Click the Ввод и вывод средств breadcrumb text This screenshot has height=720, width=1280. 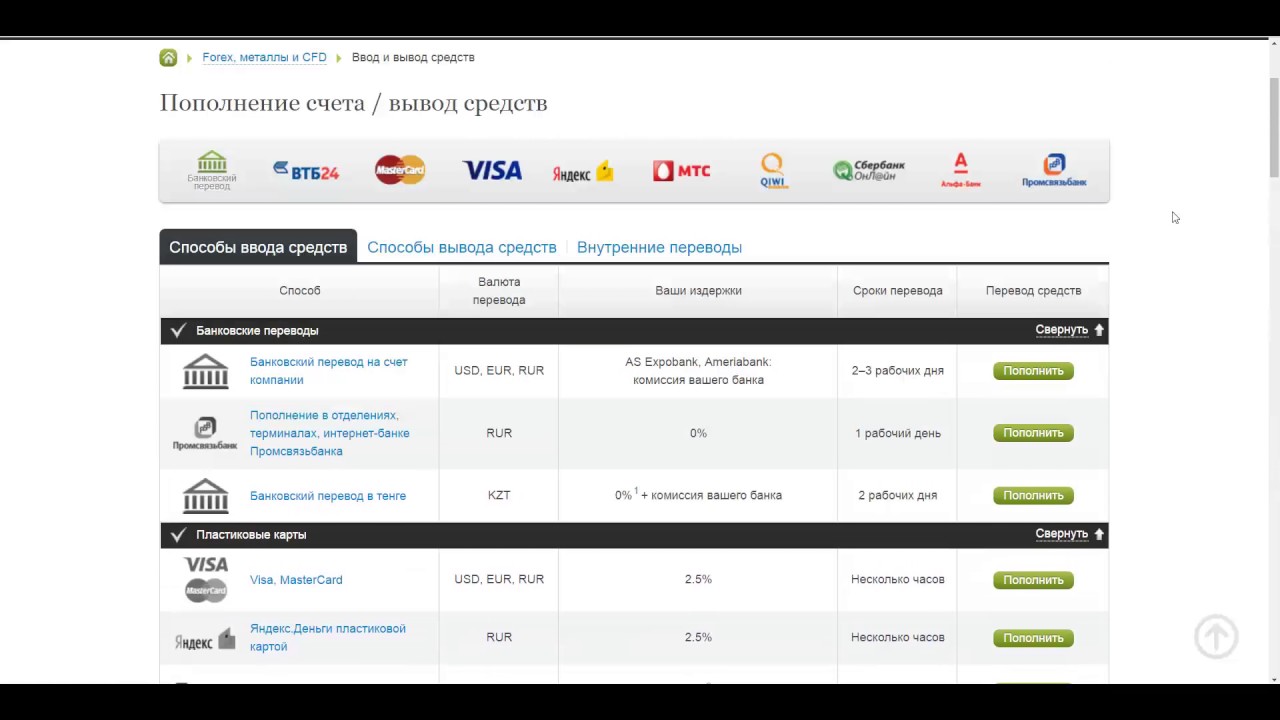pyautogui.click(x=413, y=58)
